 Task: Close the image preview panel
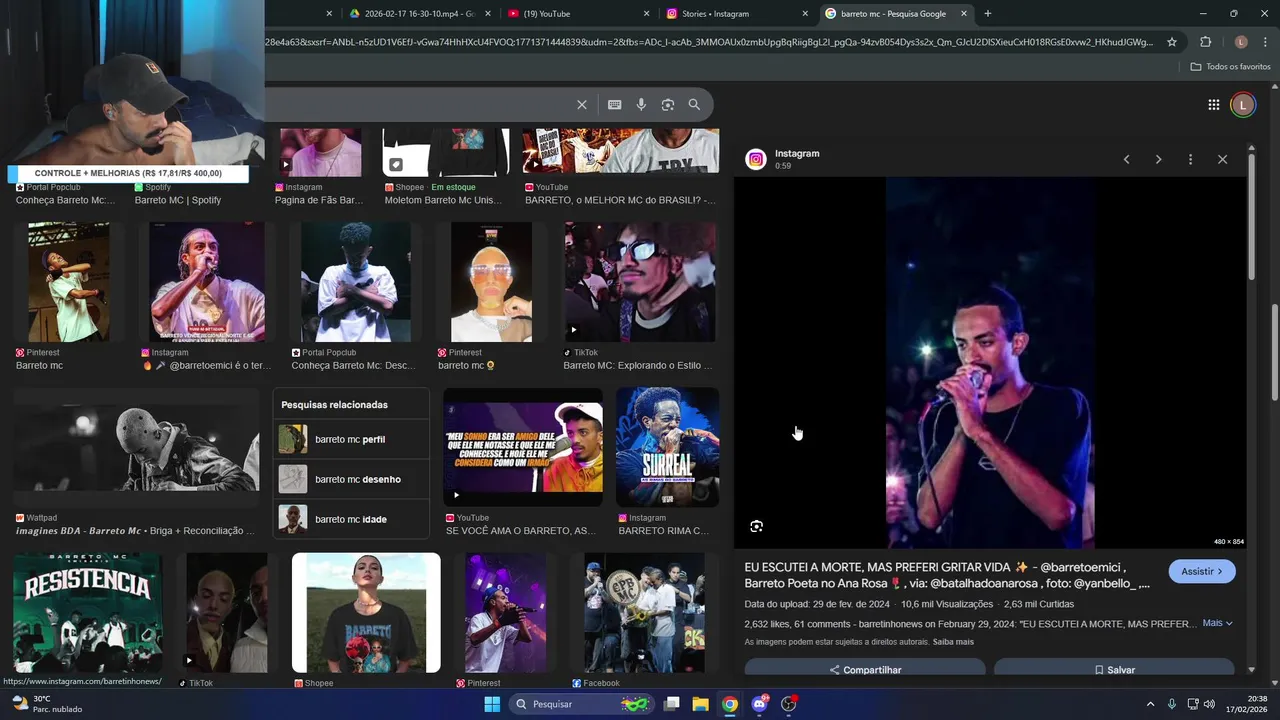point(1222,160)
